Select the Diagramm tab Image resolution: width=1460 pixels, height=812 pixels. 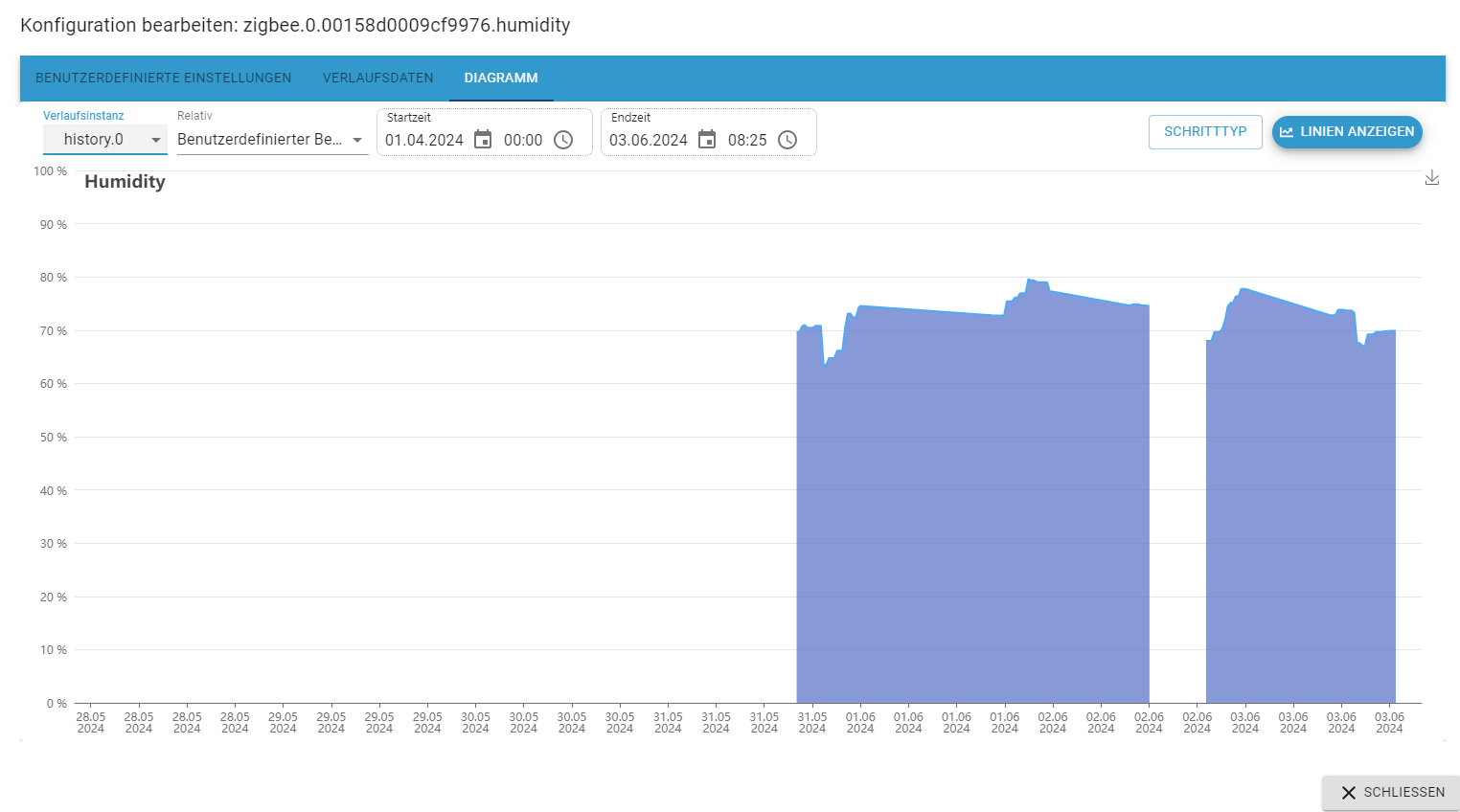[x=501, y=79]
